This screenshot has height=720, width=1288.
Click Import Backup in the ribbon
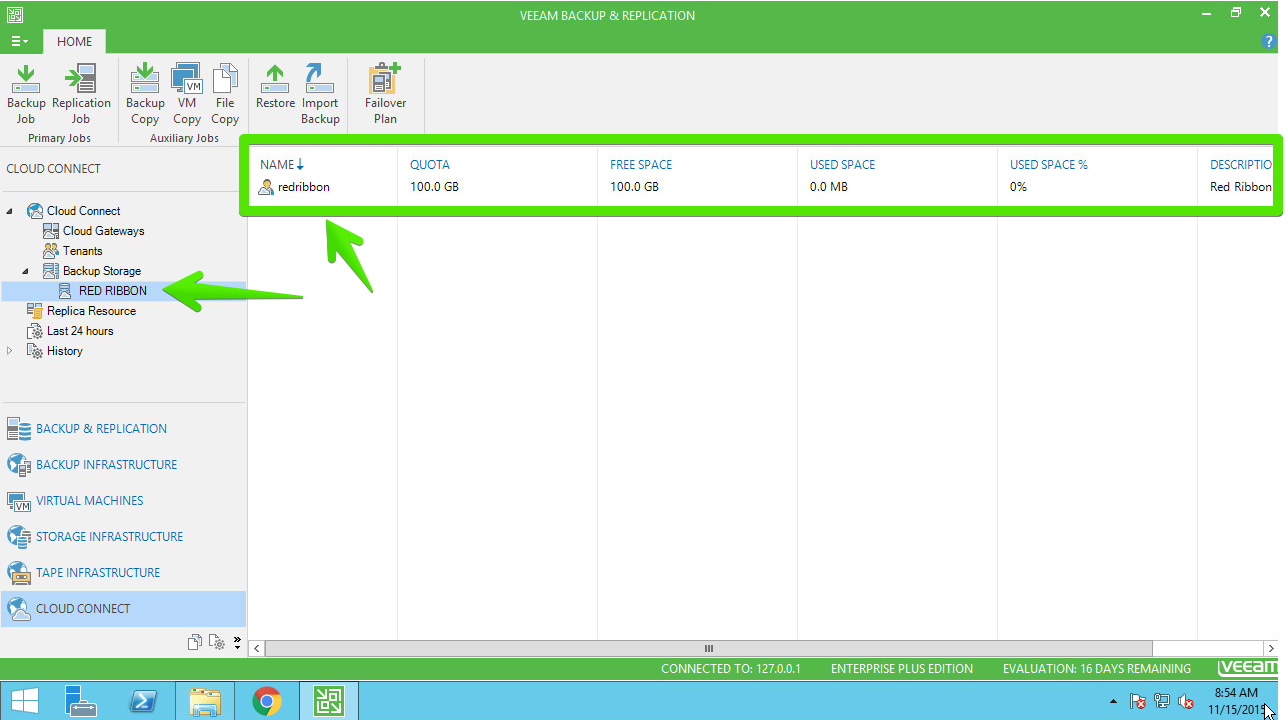pyautogui.click(x=320, y=94)
